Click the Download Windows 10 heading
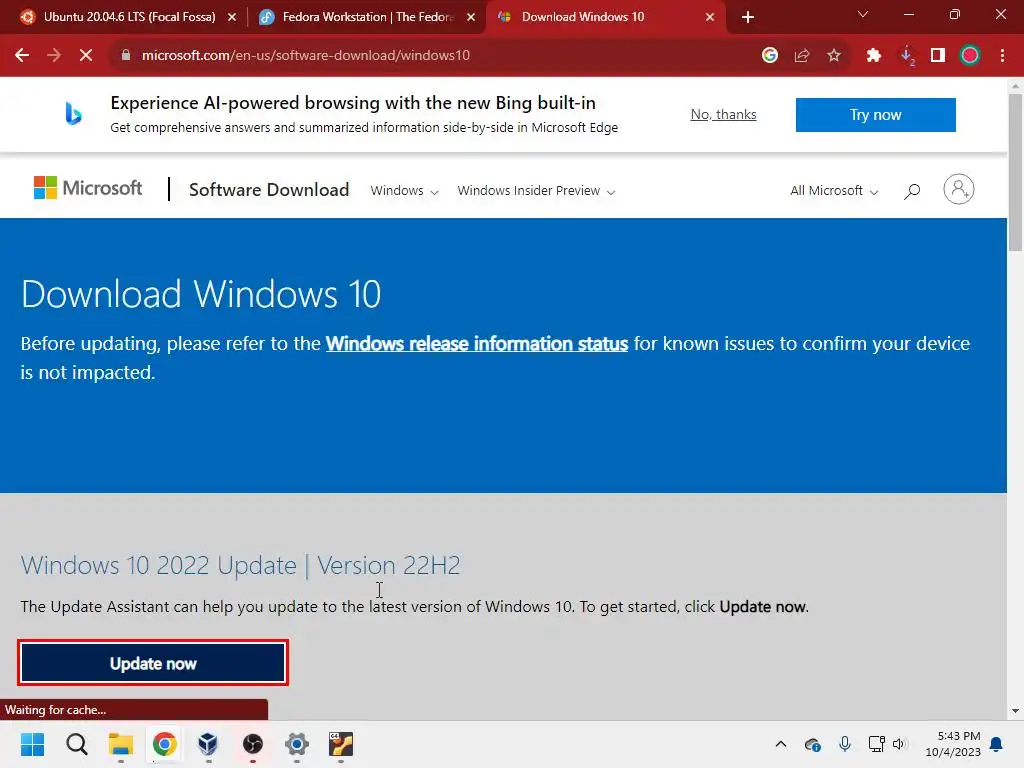Viewport: 1024px width, 768px height. click(201, 294)
